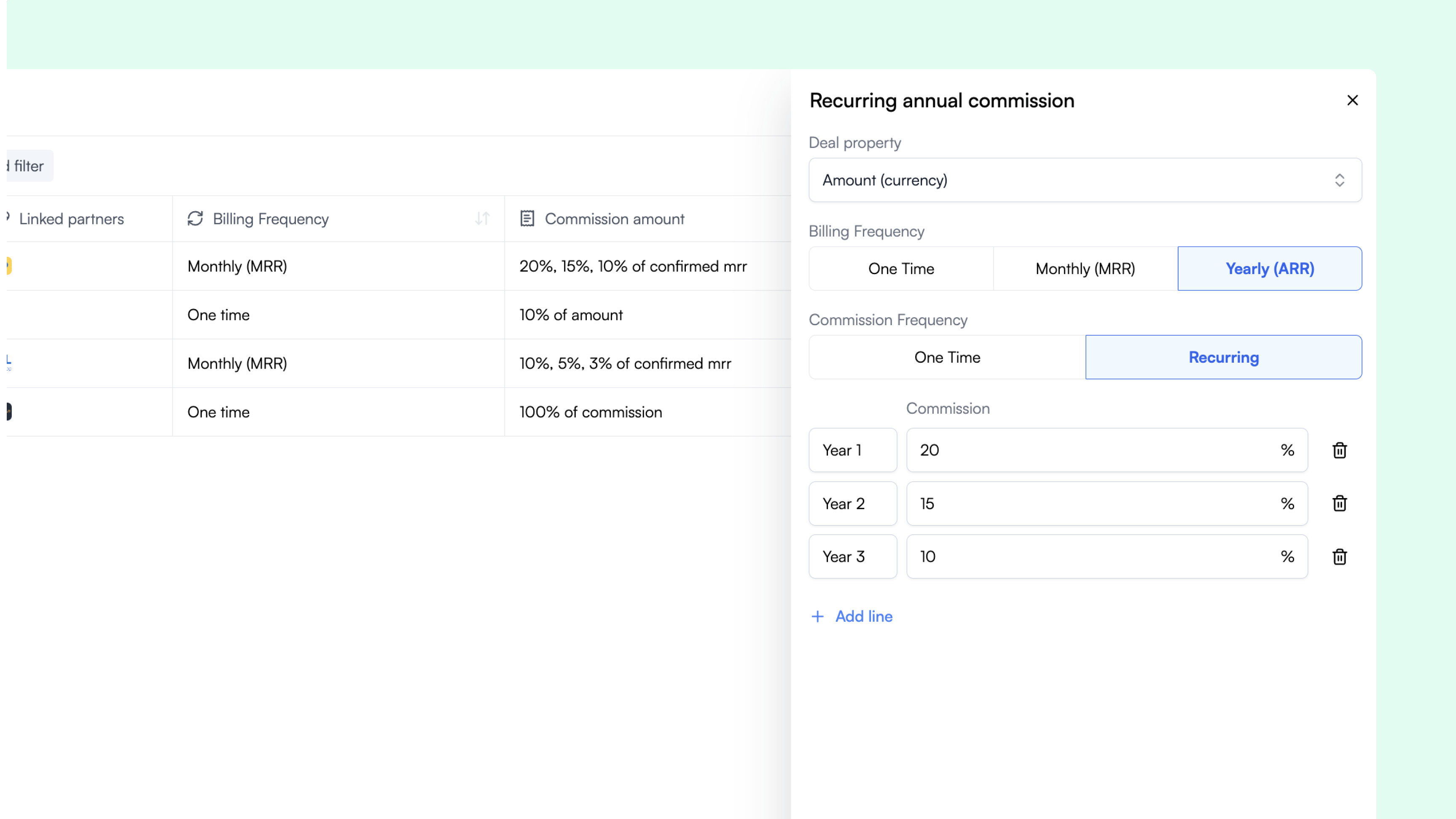Select Monthly (MRR) billing frequency
Viewport: 1456px width, 819px height.
pyautogui.click(x=1085, y=269)
